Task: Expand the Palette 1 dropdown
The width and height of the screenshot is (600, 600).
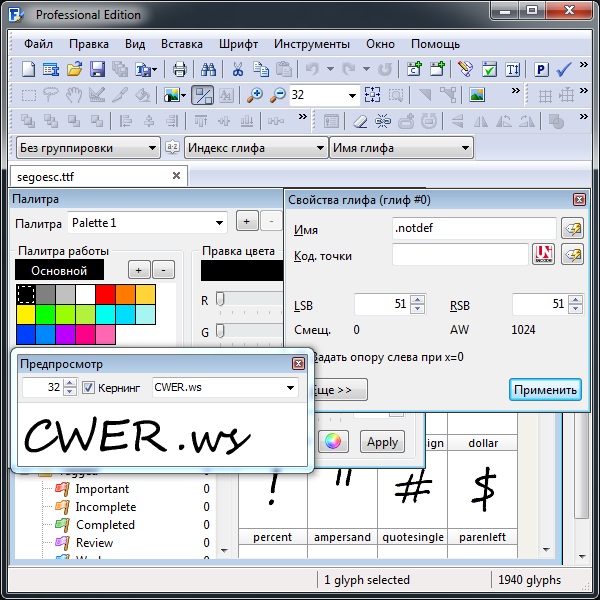Action: pos(148,222)
